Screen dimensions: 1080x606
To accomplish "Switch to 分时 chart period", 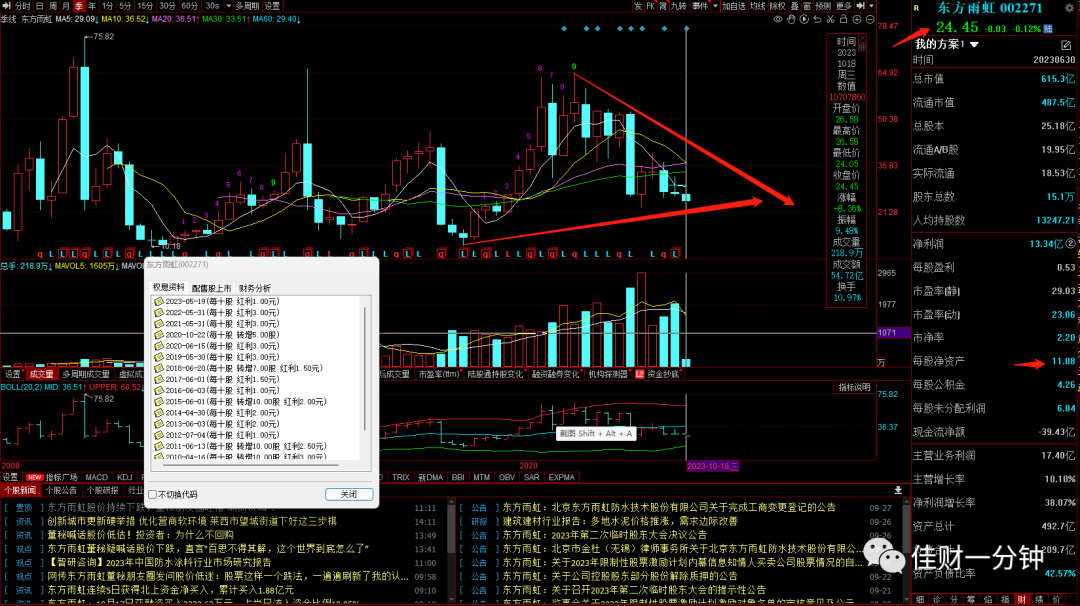I will tap(23, 6).
